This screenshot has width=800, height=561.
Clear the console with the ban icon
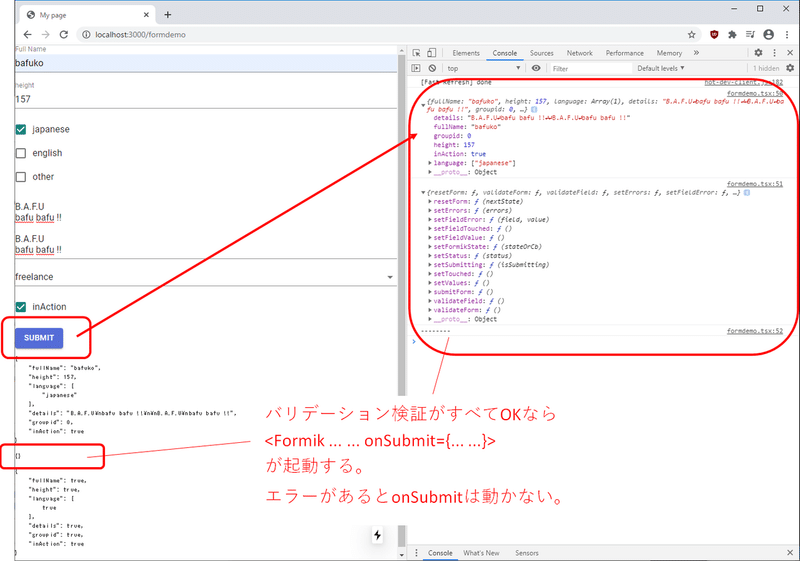pos(432,68)
